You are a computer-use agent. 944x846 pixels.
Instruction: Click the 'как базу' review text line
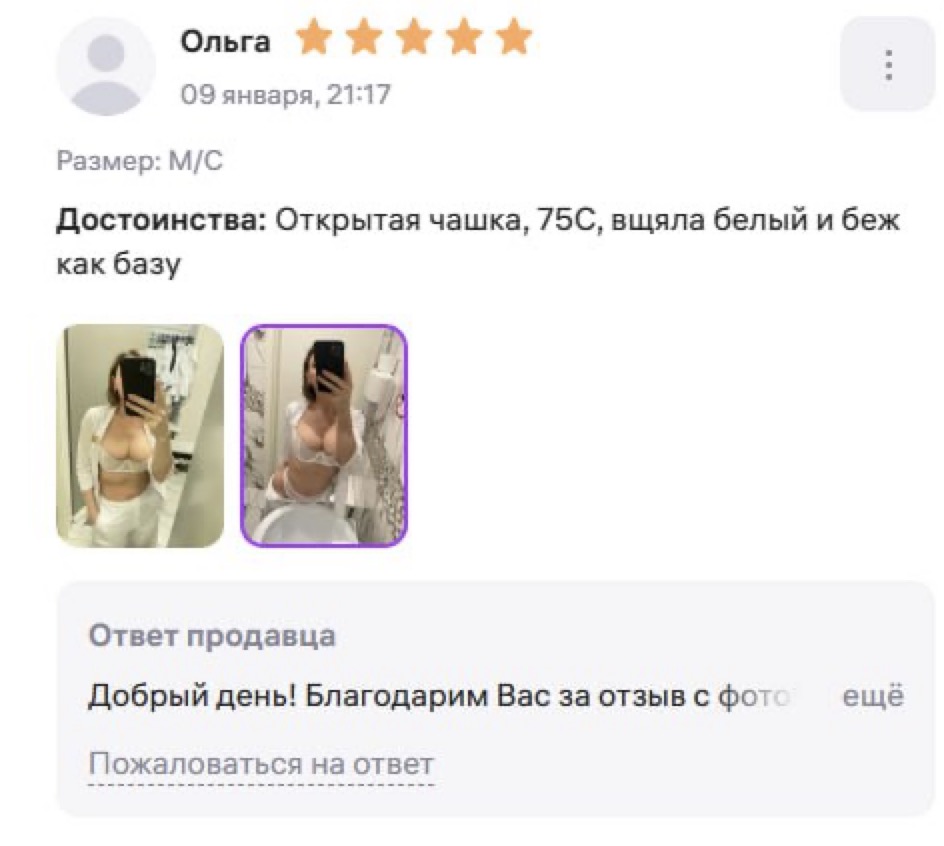click(x=119, y=264)
